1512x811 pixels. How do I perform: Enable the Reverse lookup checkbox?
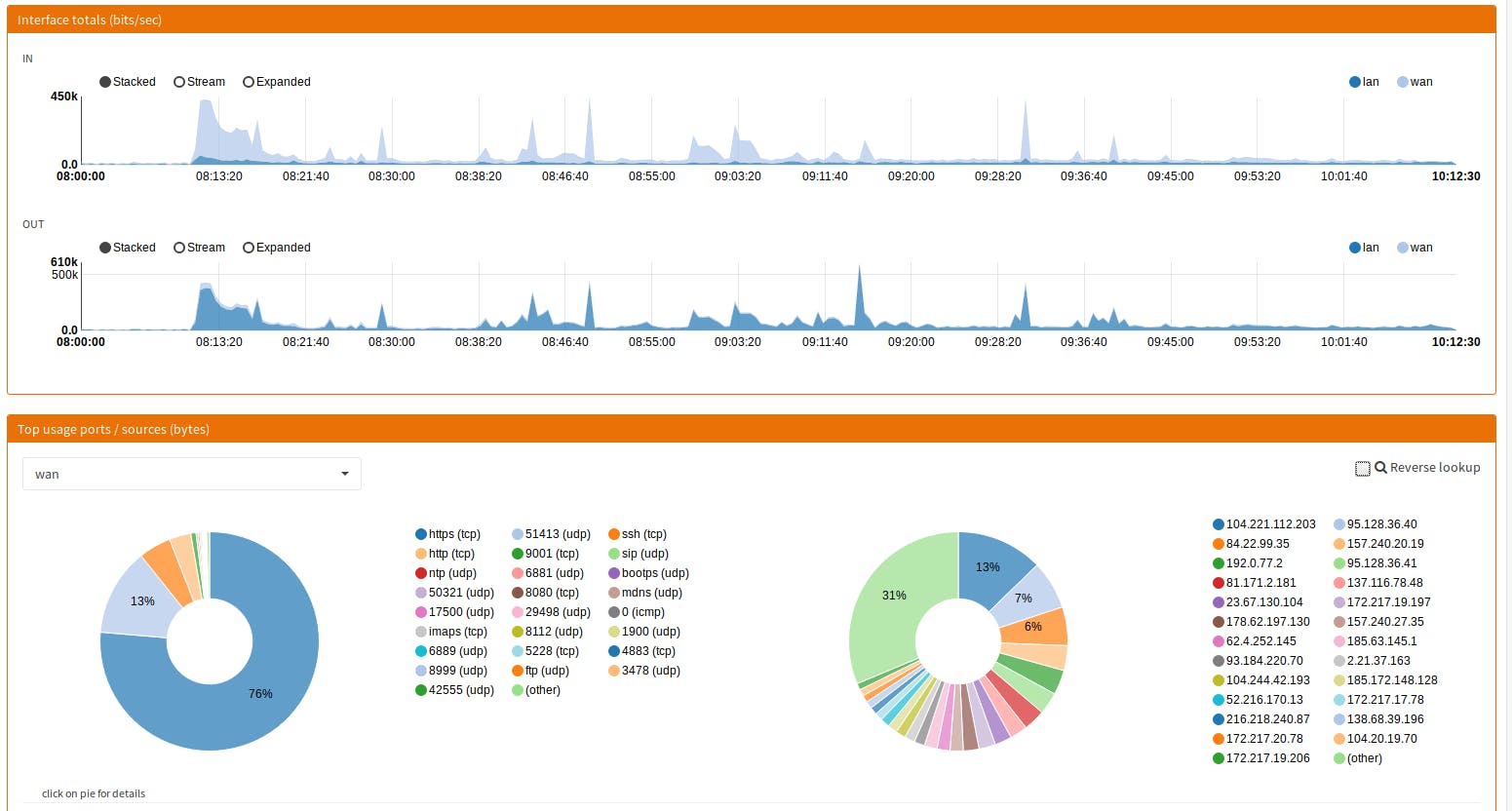coord(1363,469)
